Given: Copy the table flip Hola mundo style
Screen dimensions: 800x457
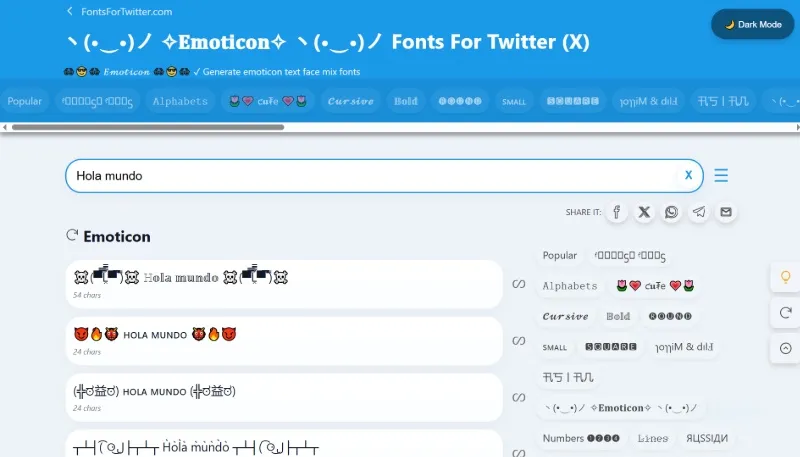Looking at the screenshot, I should tap(284, 444).
